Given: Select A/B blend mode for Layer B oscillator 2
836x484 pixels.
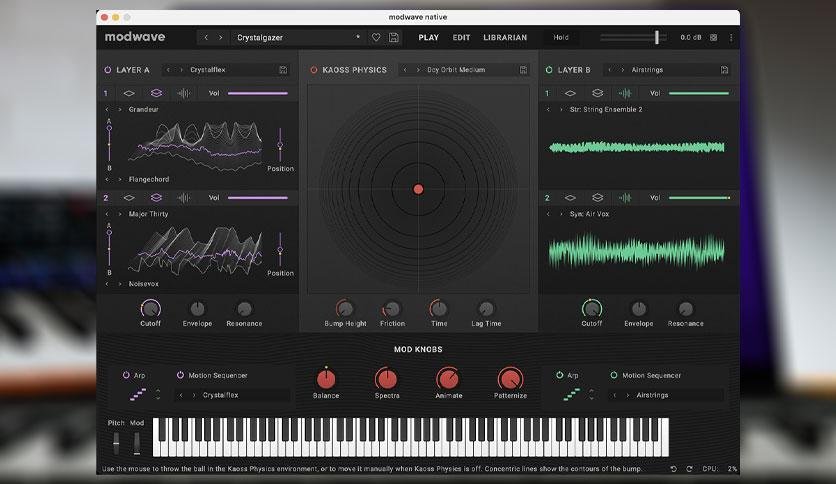Looking at the screenshot, I should point(597,198).
